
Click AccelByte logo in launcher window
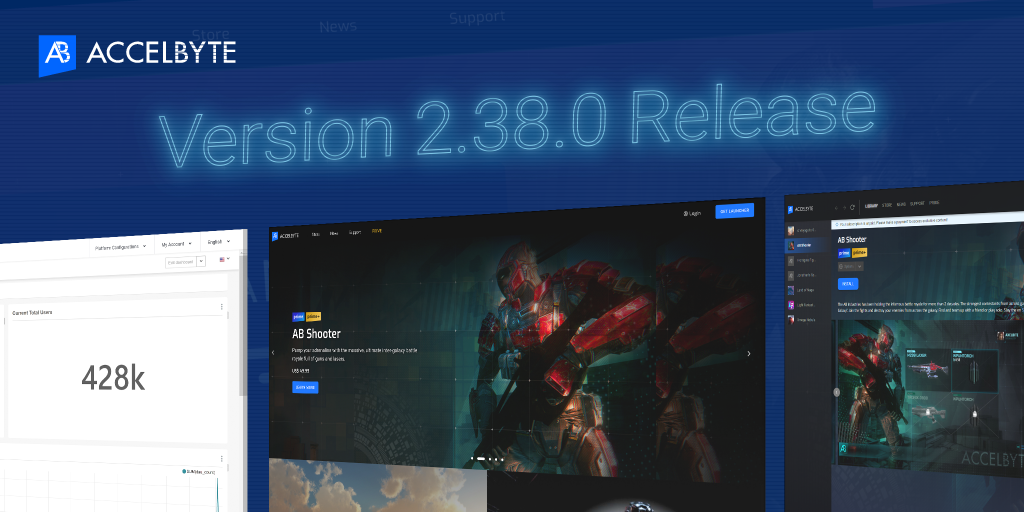click(801, 209)
